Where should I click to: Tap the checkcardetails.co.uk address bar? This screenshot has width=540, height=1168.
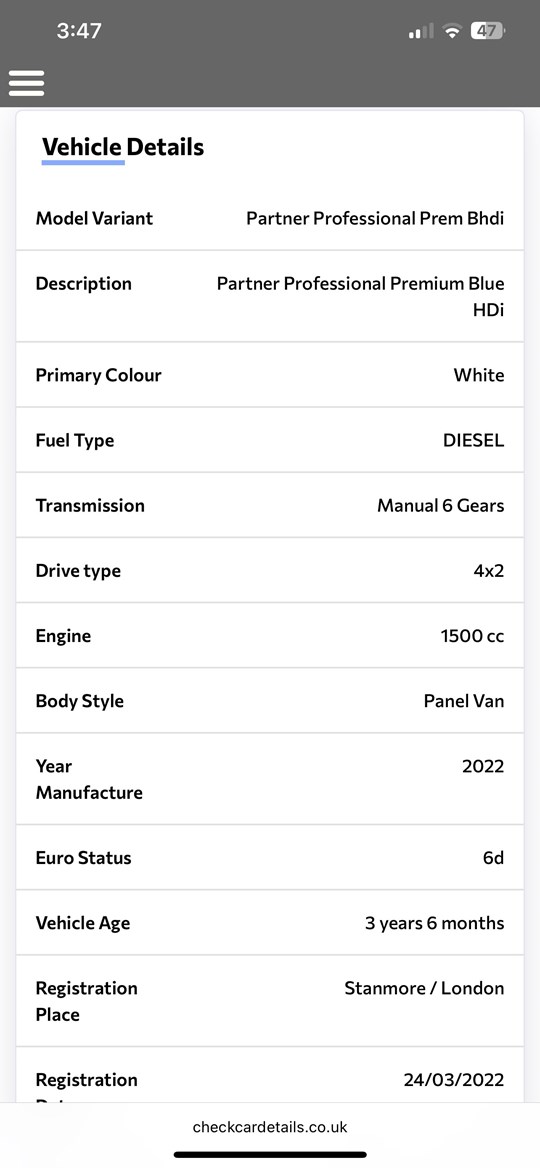point(270,1127)
